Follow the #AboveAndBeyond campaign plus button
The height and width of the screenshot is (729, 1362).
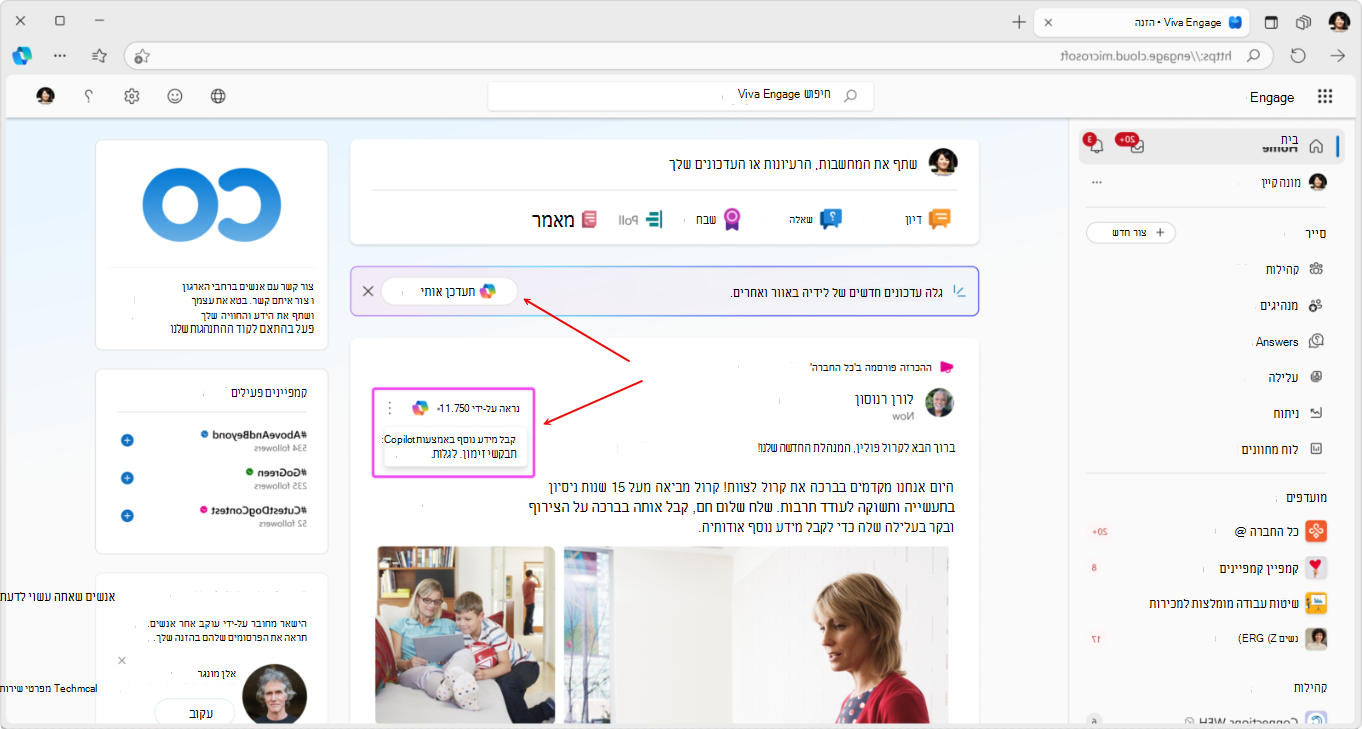[127, 440]
